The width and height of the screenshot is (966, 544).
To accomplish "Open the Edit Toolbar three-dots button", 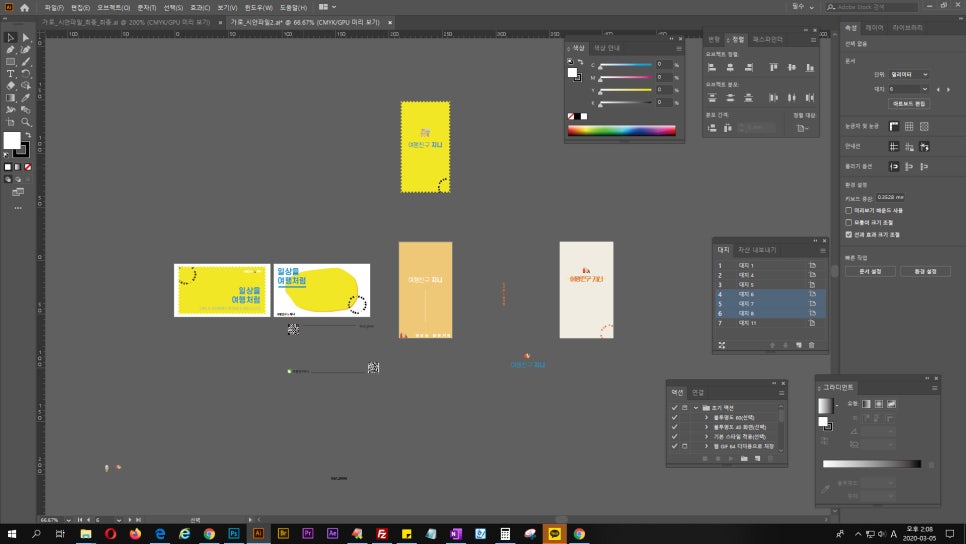I will coord(18,208).
